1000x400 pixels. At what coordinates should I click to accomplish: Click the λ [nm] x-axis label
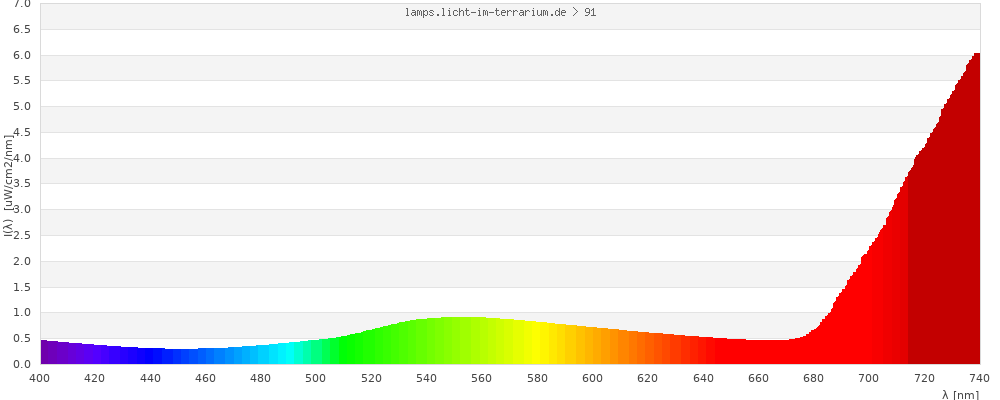tap(960, 394)
